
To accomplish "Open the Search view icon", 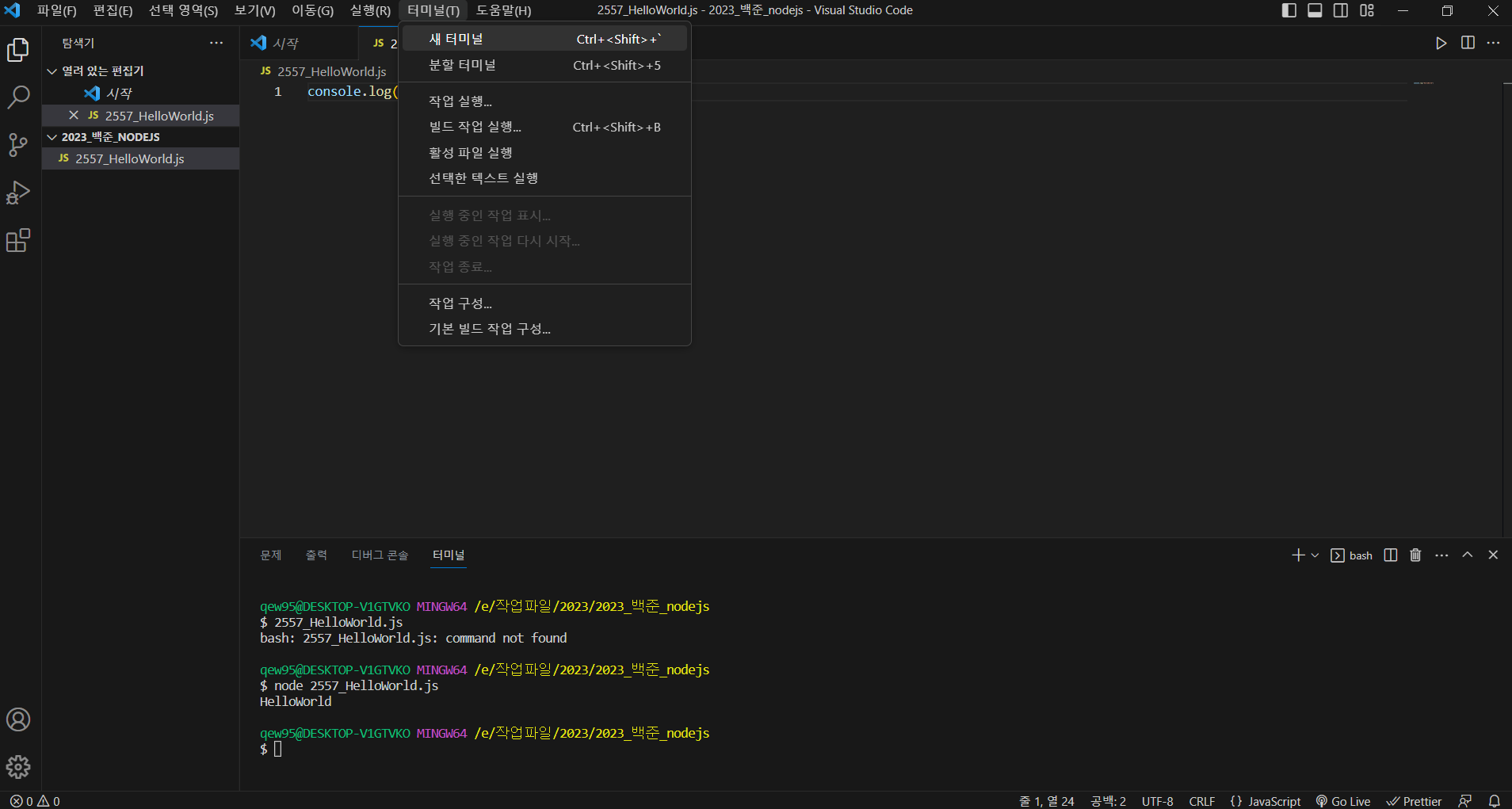I will coord(18,97).
